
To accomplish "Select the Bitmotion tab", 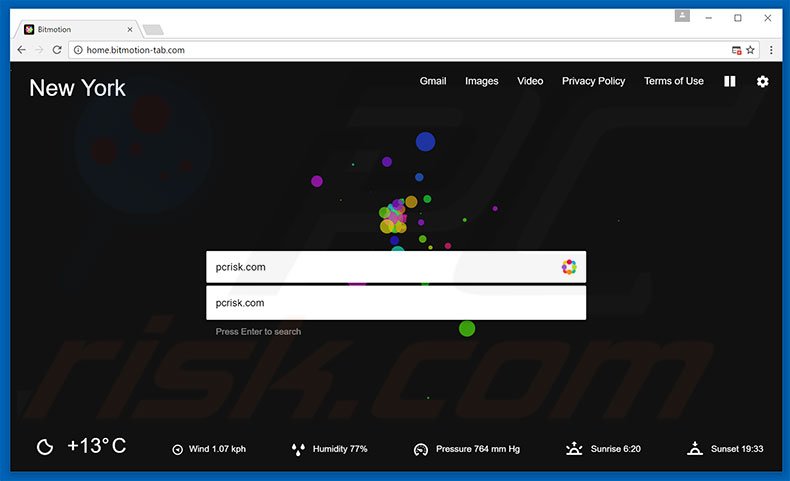I will click(76, 29).
